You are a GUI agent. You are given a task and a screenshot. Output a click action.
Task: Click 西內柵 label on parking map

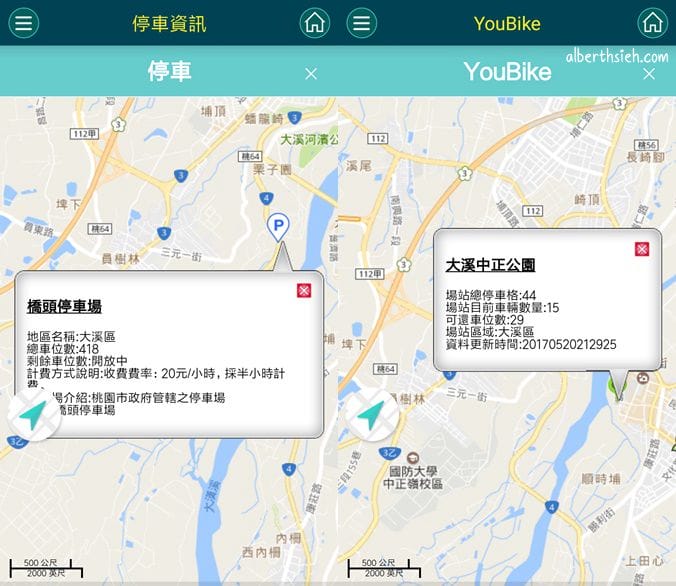point(261,552)
